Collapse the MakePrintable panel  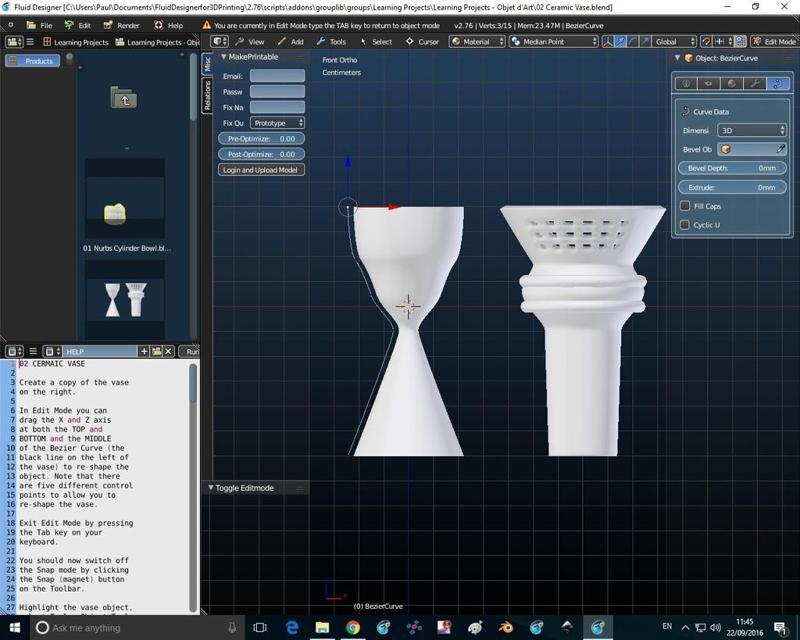(x=223, y=57)
